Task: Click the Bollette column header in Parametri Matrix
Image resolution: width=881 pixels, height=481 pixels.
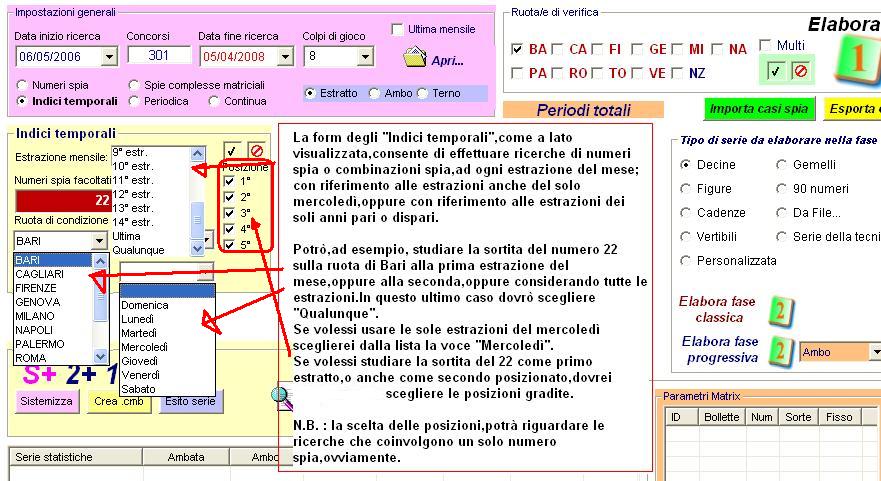Action: 721,417
